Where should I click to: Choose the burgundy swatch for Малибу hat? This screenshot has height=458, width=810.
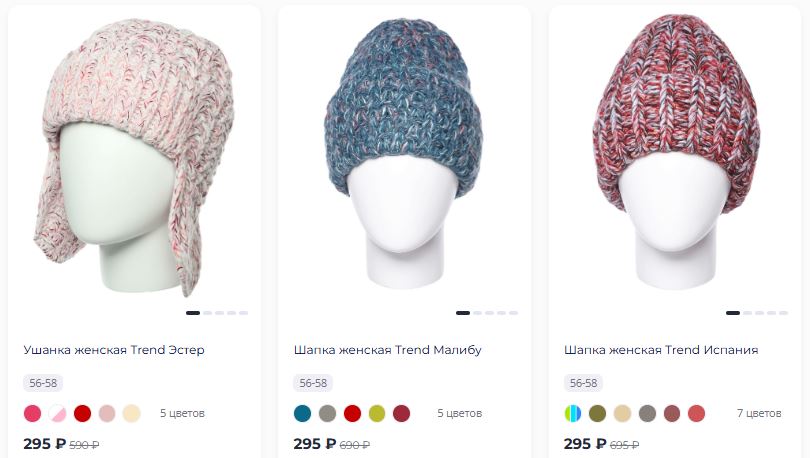pos(402,414)
